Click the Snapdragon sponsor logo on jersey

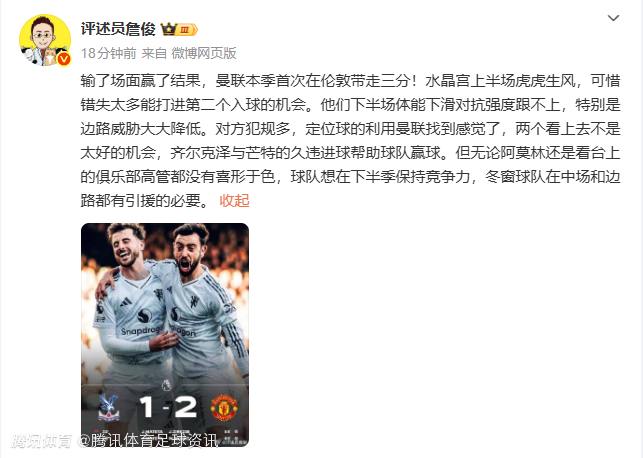(143, 324)
